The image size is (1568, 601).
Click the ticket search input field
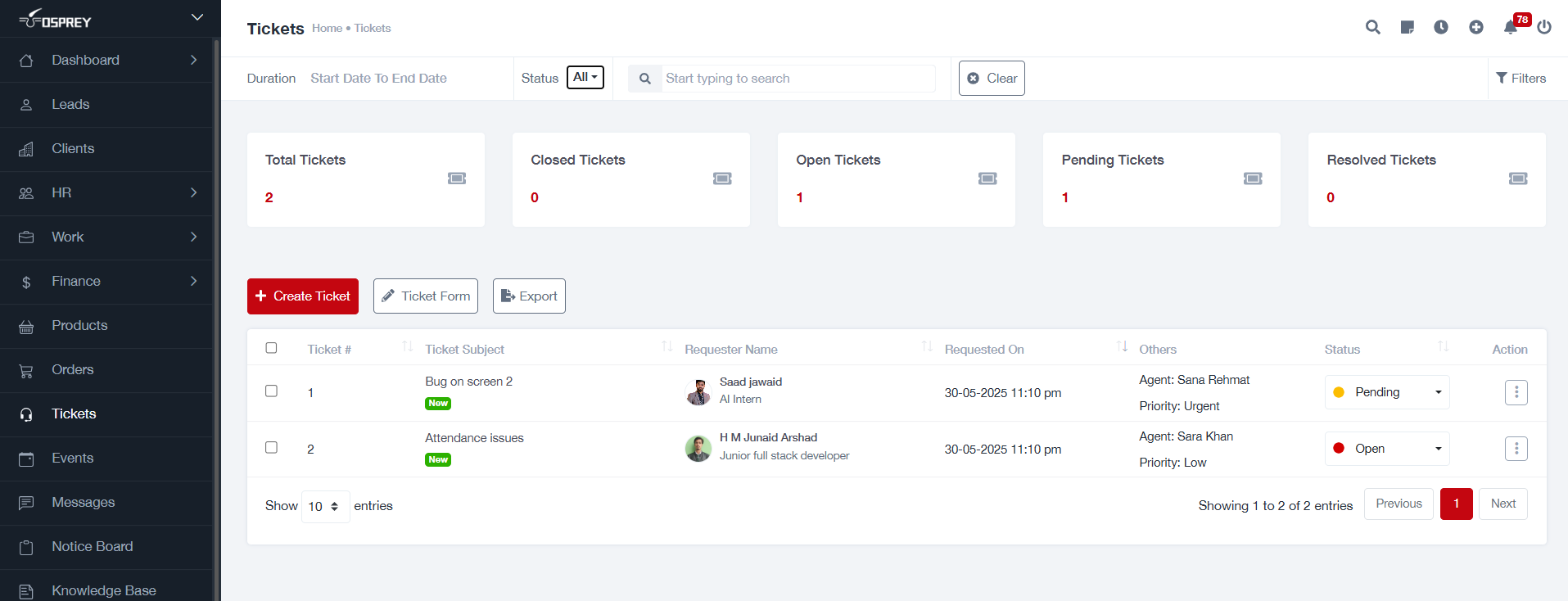[x=798, y=79]
